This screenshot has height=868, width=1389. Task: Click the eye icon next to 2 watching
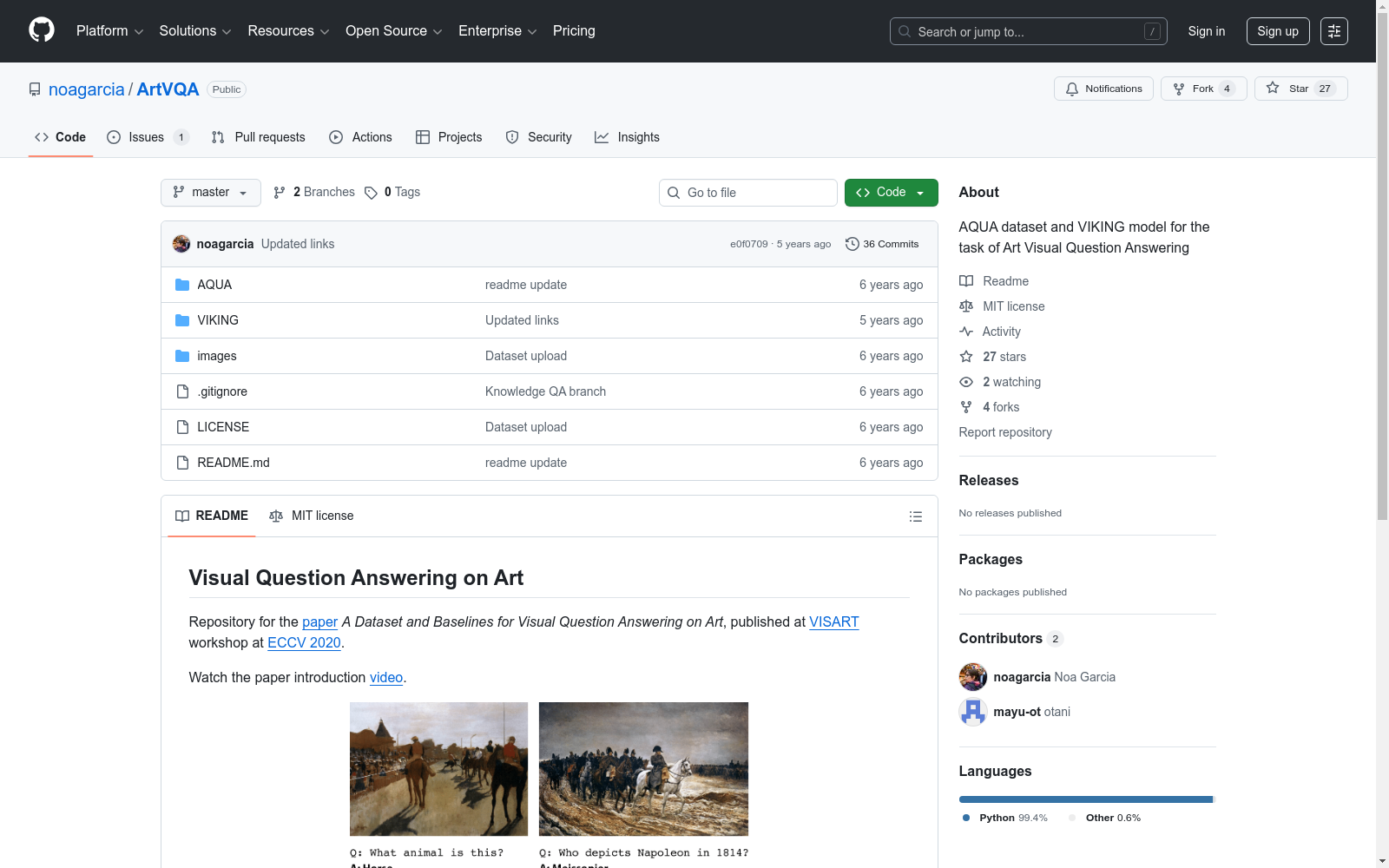point(966,382)
